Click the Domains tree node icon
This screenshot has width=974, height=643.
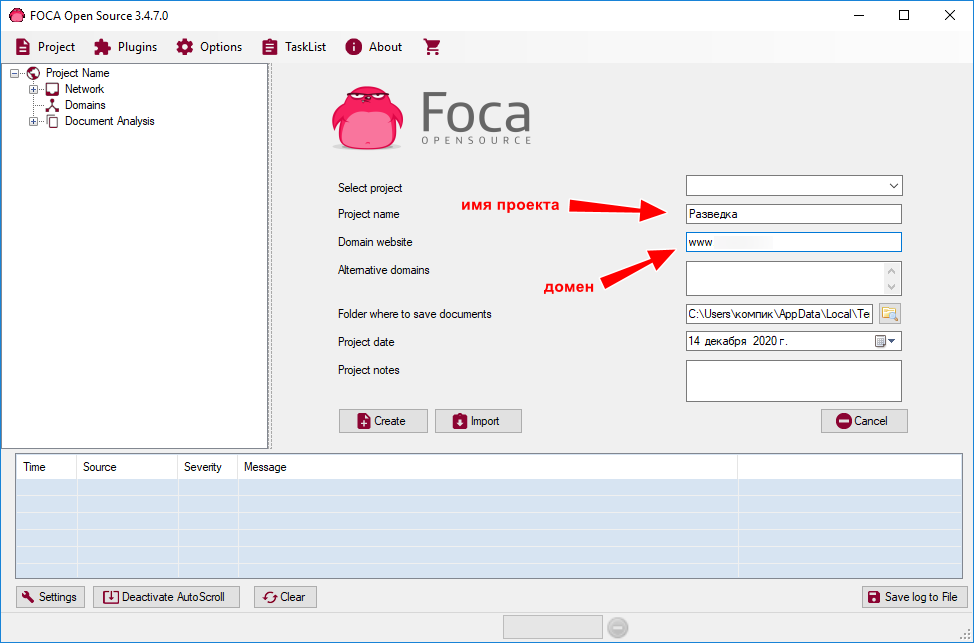click(53, 106)
